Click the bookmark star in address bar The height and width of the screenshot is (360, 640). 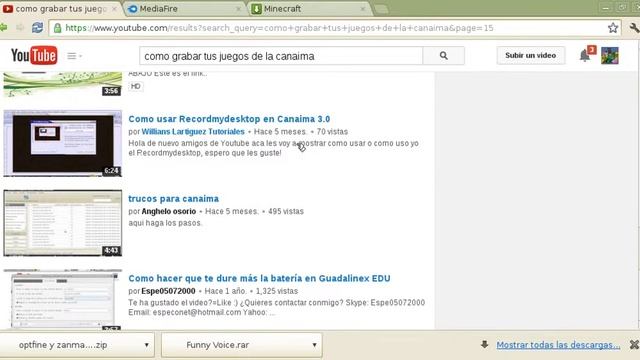coord(613,28)
